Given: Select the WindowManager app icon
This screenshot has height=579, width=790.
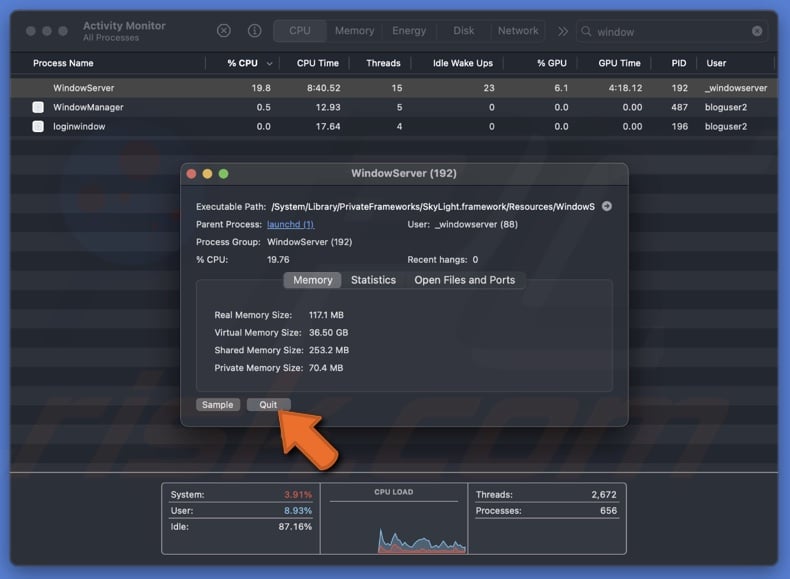Looking at the screenshot, I should [38, 107].
